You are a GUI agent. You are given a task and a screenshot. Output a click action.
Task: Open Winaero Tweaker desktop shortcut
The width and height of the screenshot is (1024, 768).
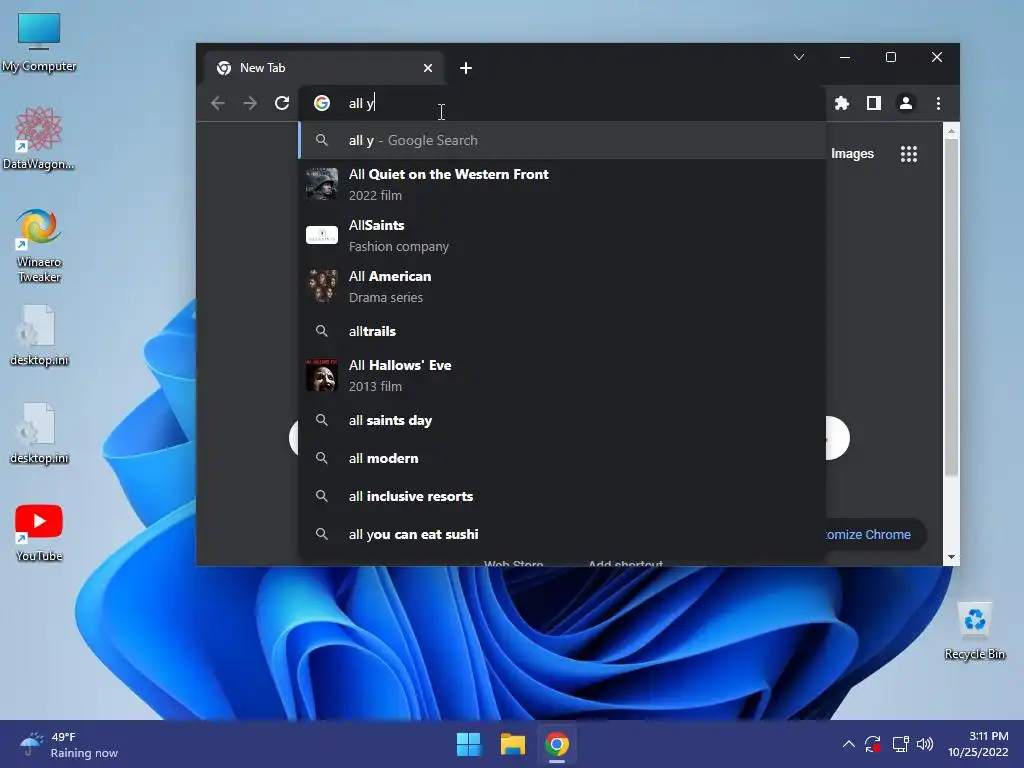[x=39, y=246]
